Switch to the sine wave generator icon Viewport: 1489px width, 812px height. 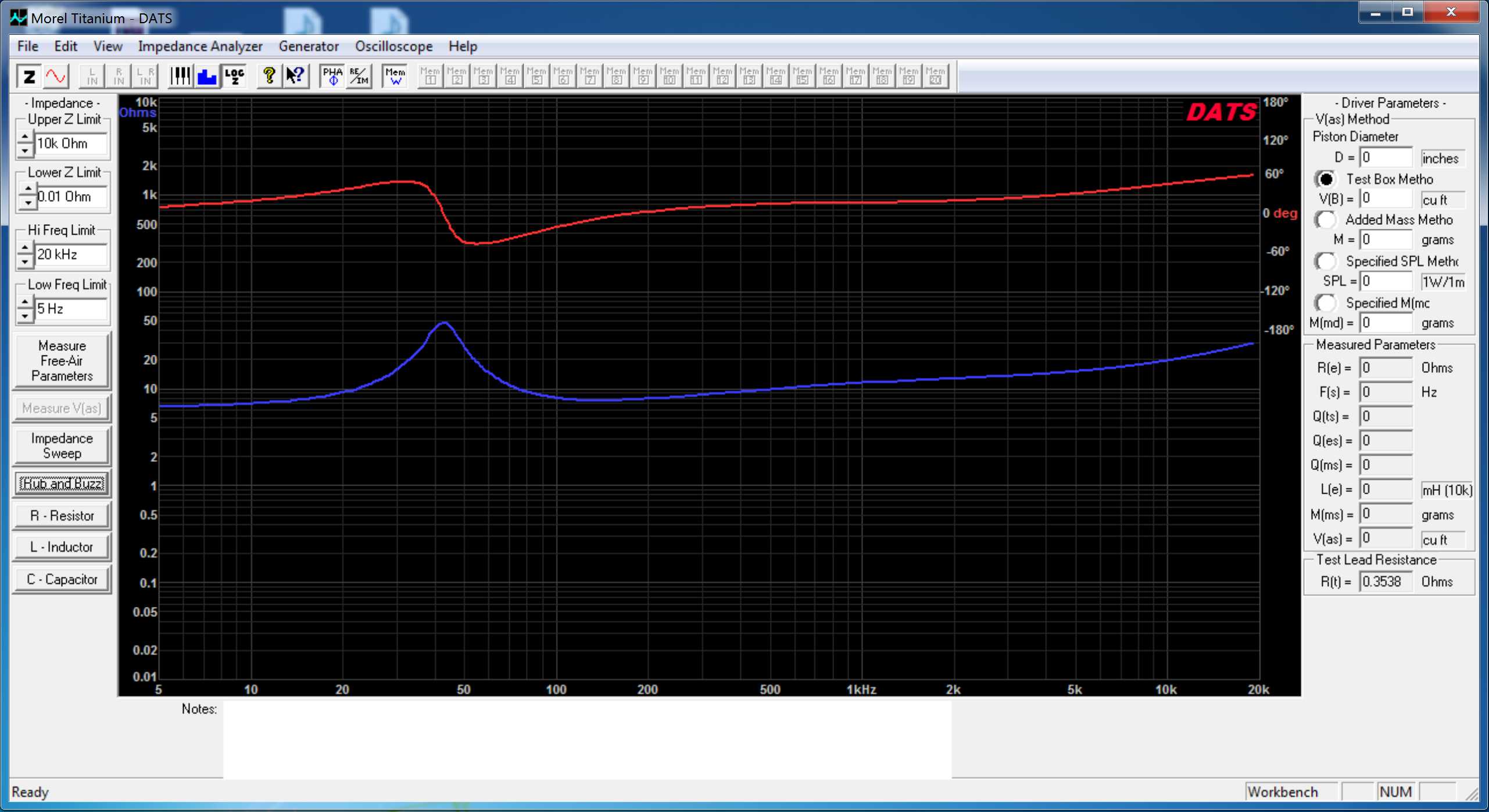coord(56,76)
